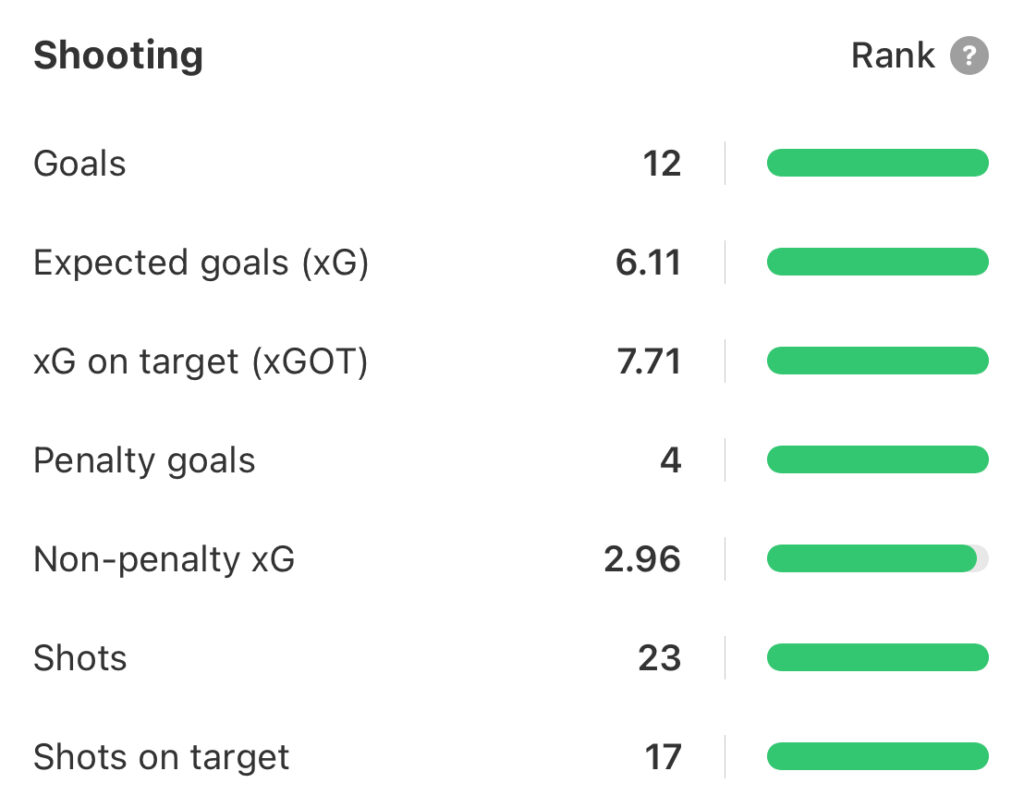Click the xG value 6.11
This screenshot has height=808, width=1024.
click(648, 262)
